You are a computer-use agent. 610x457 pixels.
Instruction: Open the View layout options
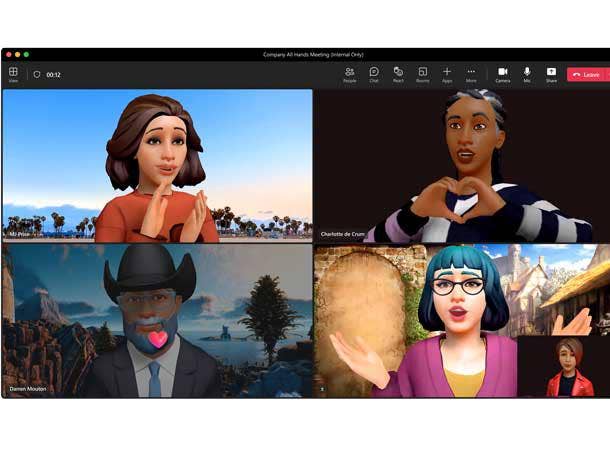[13, 73]
